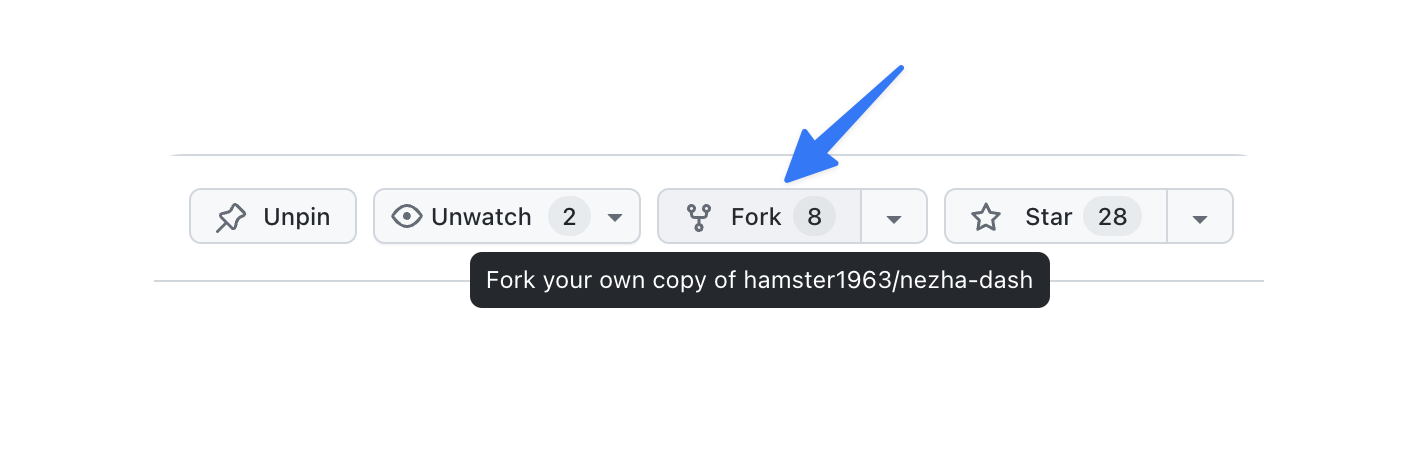Viewport: 1418px width, 476px height.
Task: Click the star outline icon
Action: [986, 217]
